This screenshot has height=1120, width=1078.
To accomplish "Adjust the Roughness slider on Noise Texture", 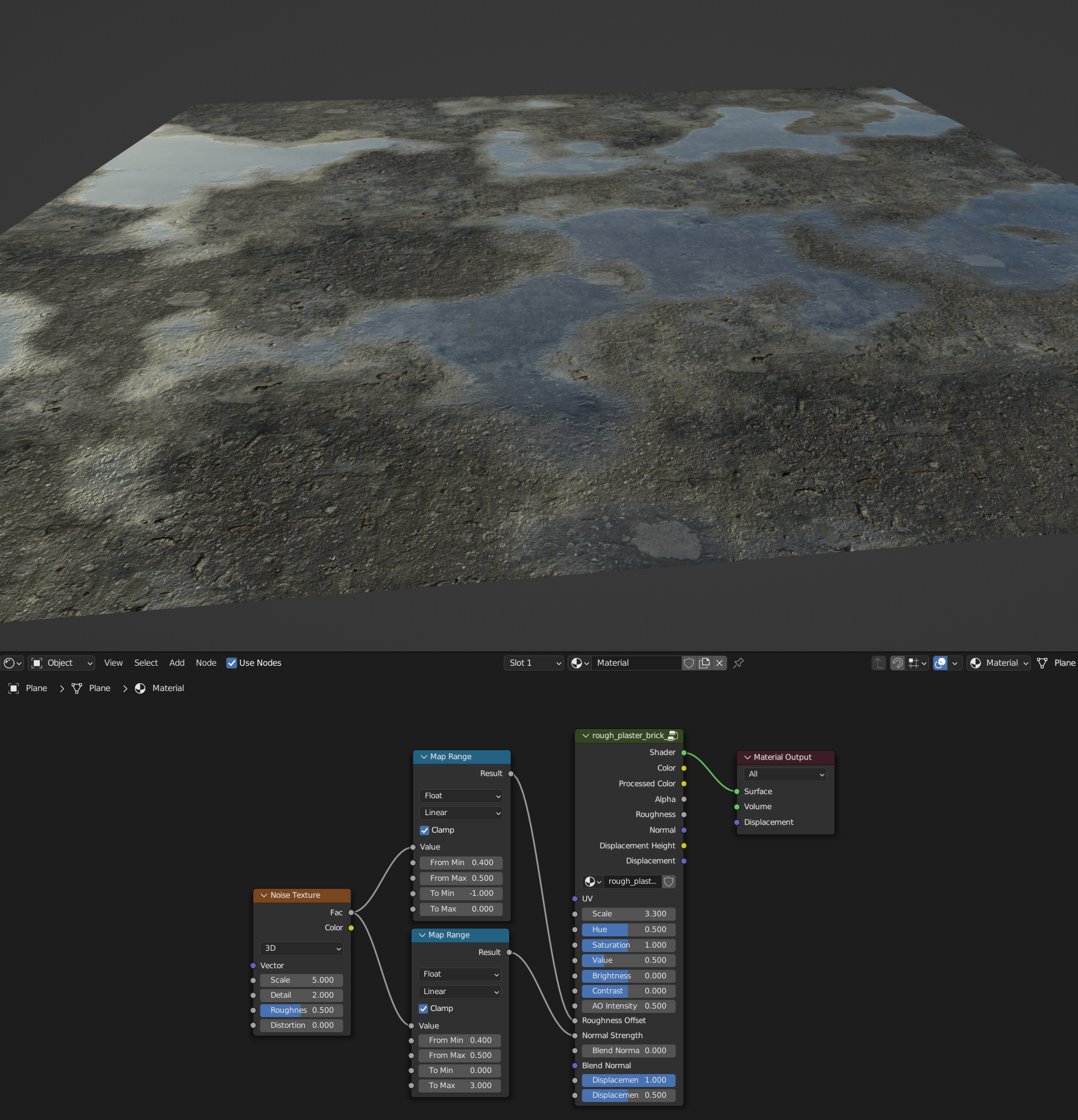I will (302, 1010).
